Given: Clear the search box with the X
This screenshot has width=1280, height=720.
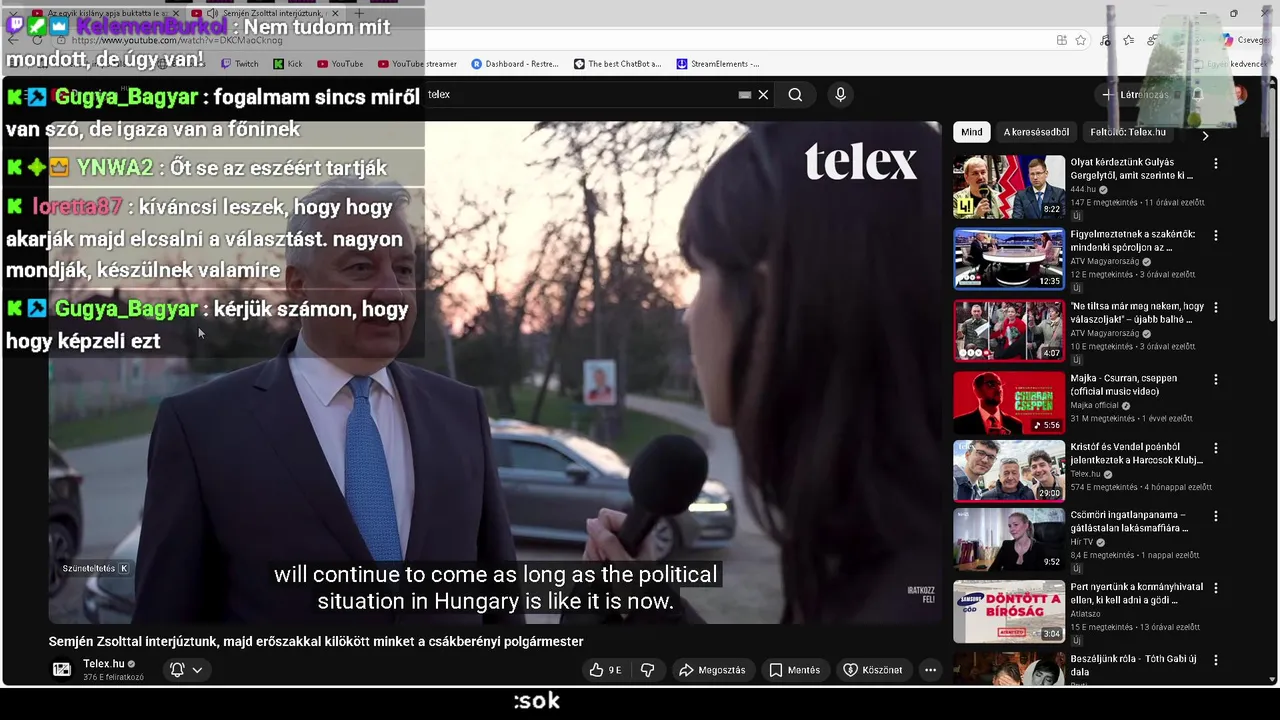Looking at the screenshot, I should click(763, 95).
